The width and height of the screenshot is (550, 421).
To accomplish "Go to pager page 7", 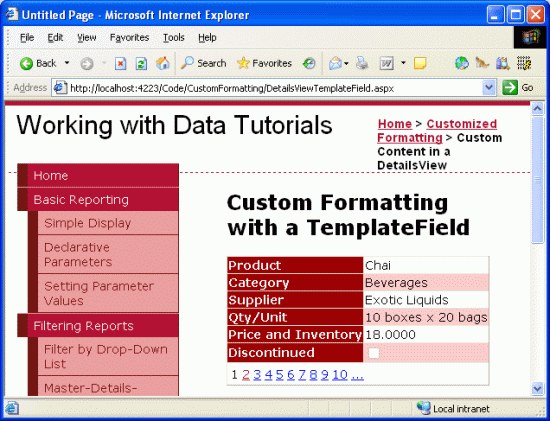I will 302,375.
